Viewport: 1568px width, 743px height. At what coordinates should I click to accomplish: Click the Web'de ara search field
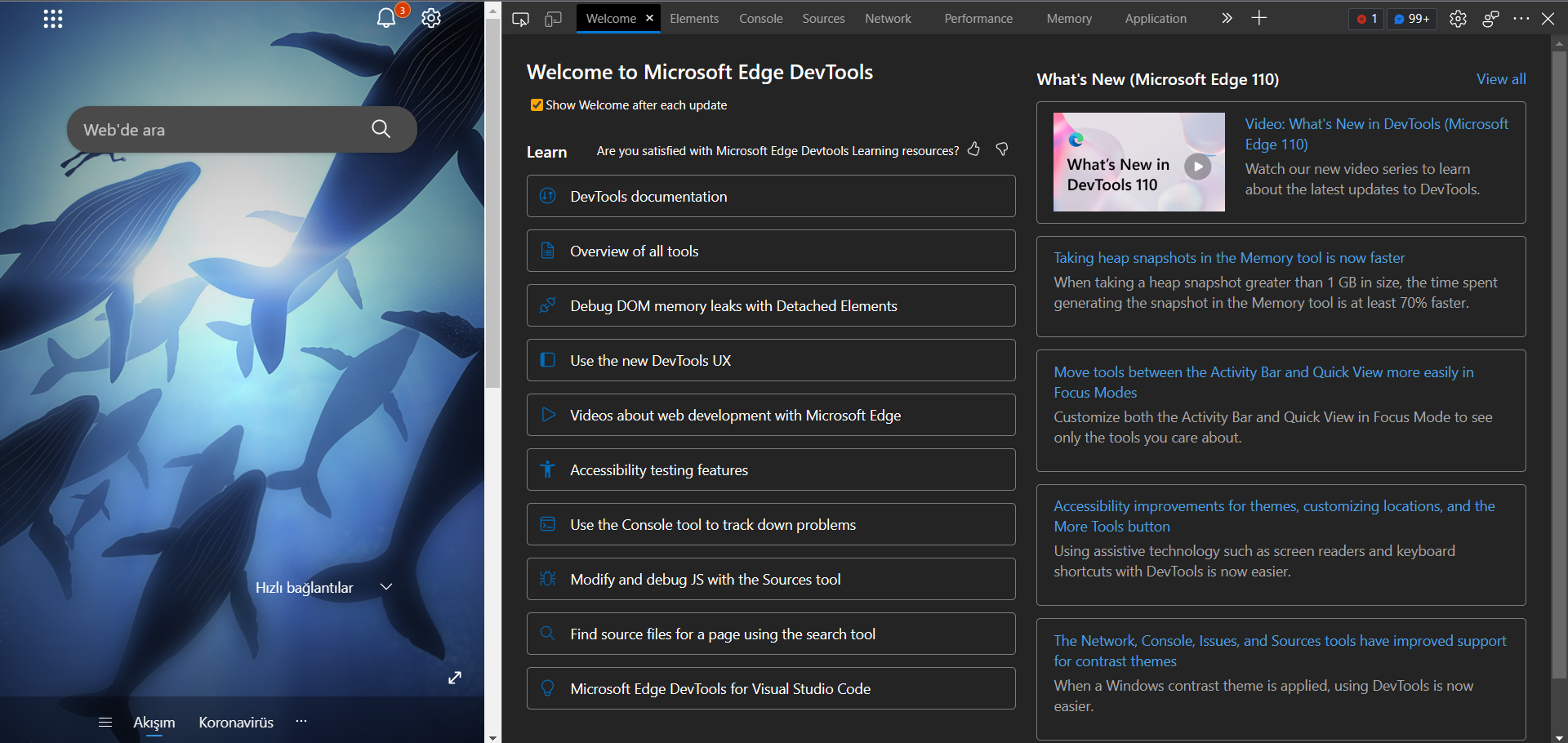[242, 129]
